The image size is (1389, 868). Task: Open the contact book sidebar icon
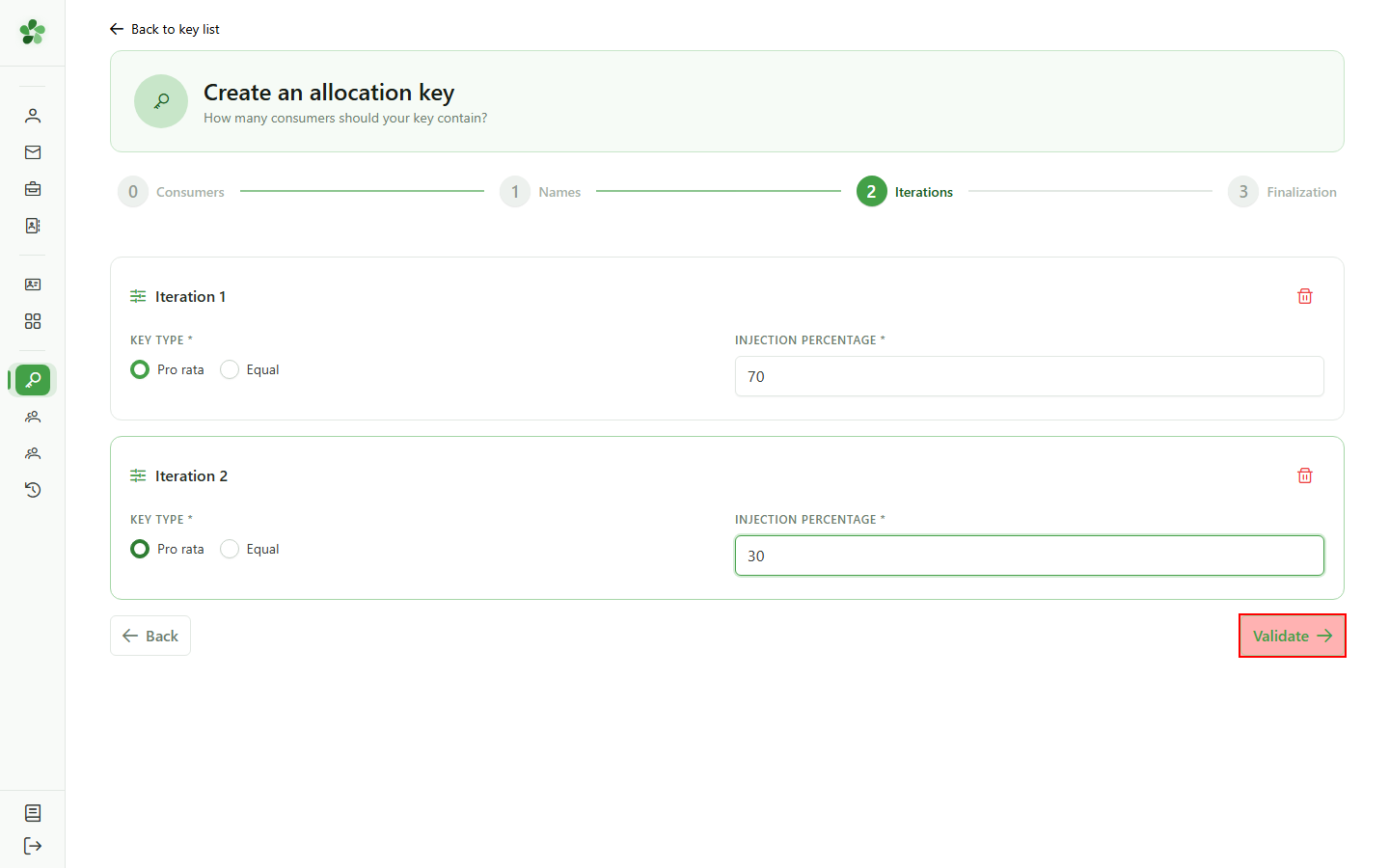[33, 226]
